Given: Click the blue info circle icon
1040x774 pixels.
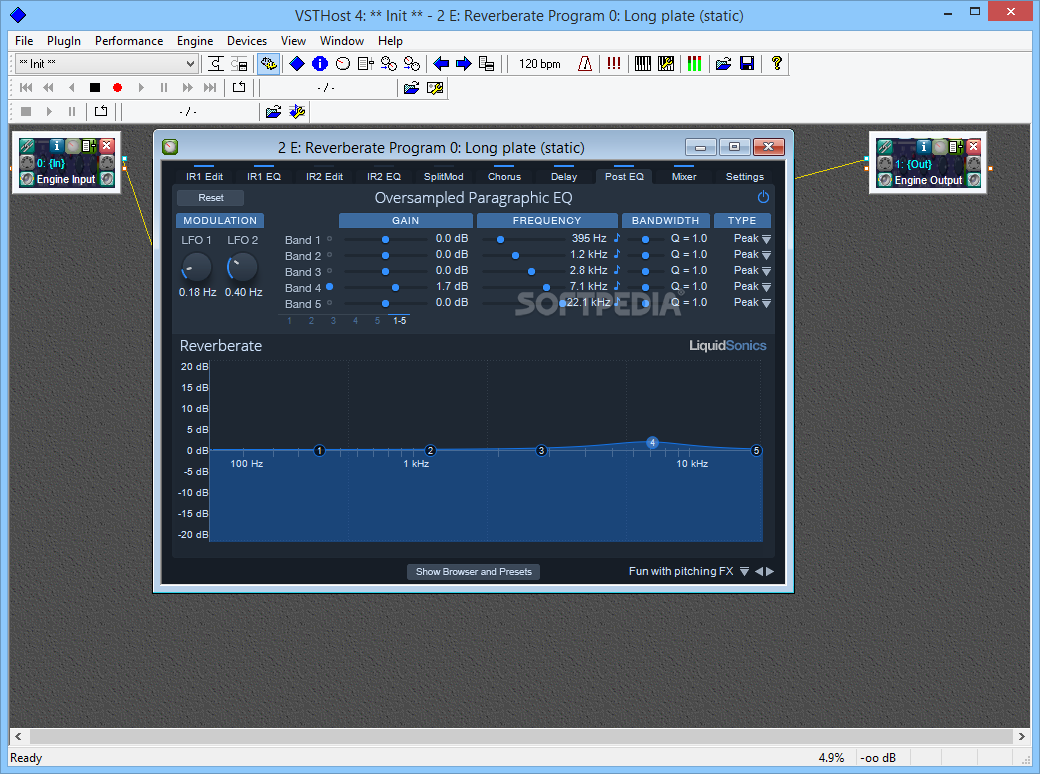Looking at the screenshot, I should tap(320, 64).
